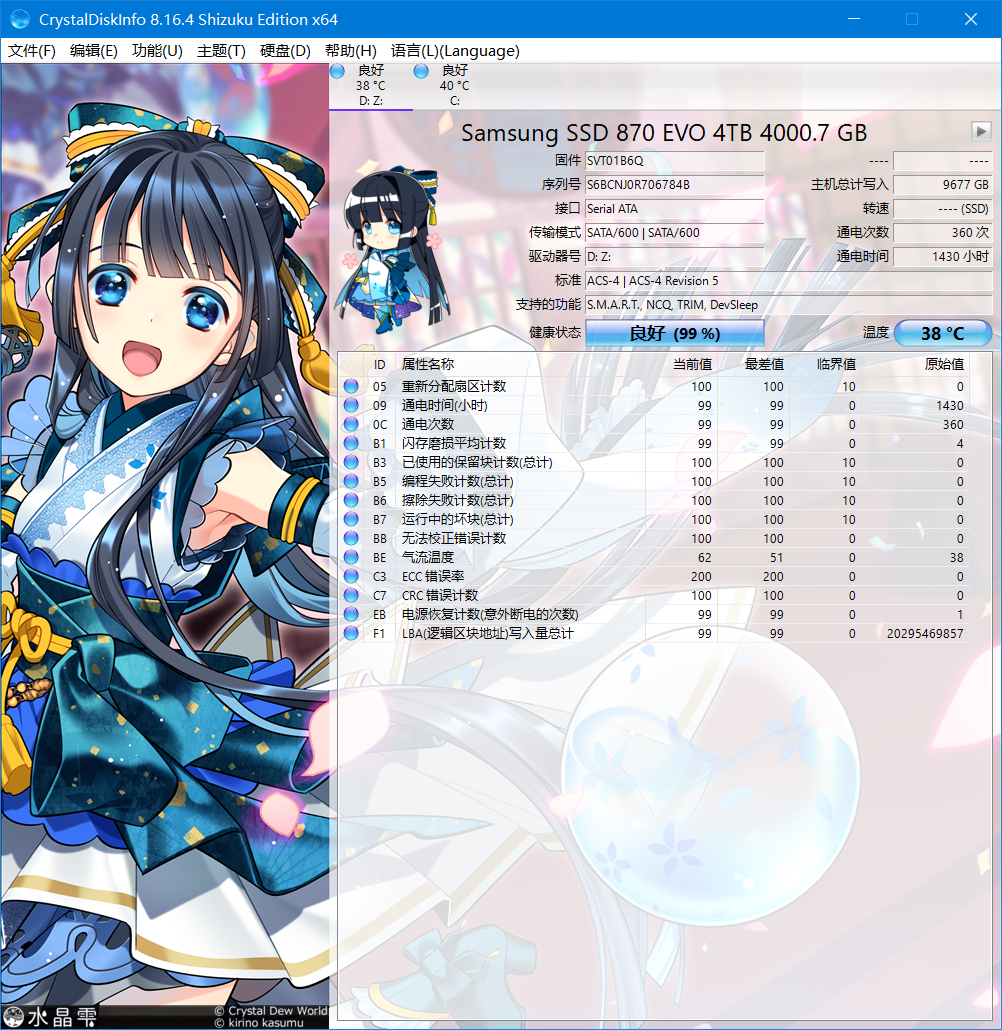The width and height of the screenshot is (1002, 1030).
Task: Select the 编程失败计数(总计) row
Action: 654,481
